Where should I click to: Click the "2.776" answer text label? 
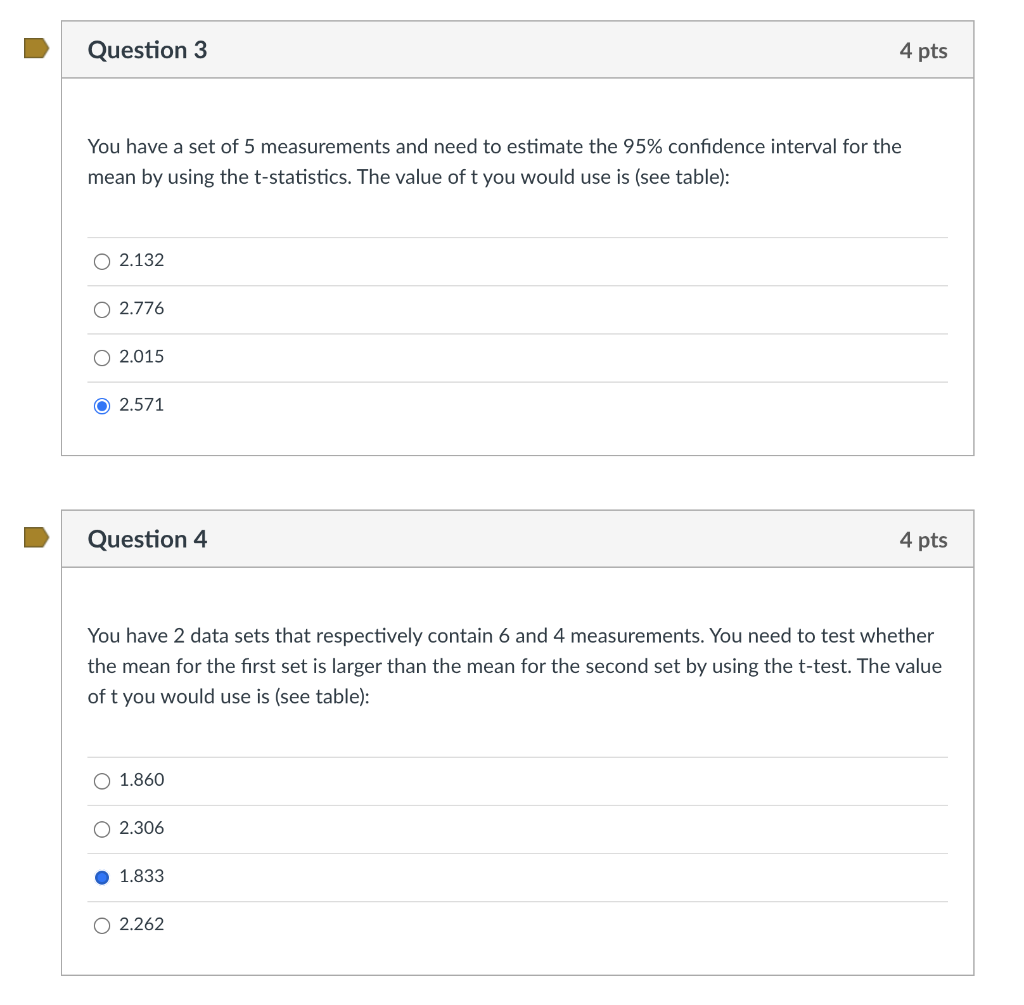coord(142,309)
